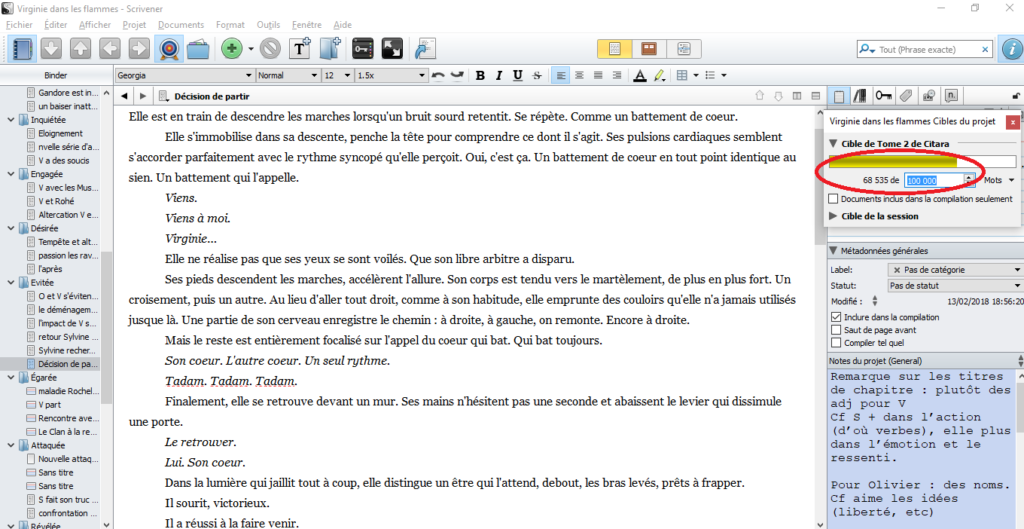Viewport: 1024px width, 529px height.
Task: Click the editor undo arrow
Action: [x=439, y=76]
